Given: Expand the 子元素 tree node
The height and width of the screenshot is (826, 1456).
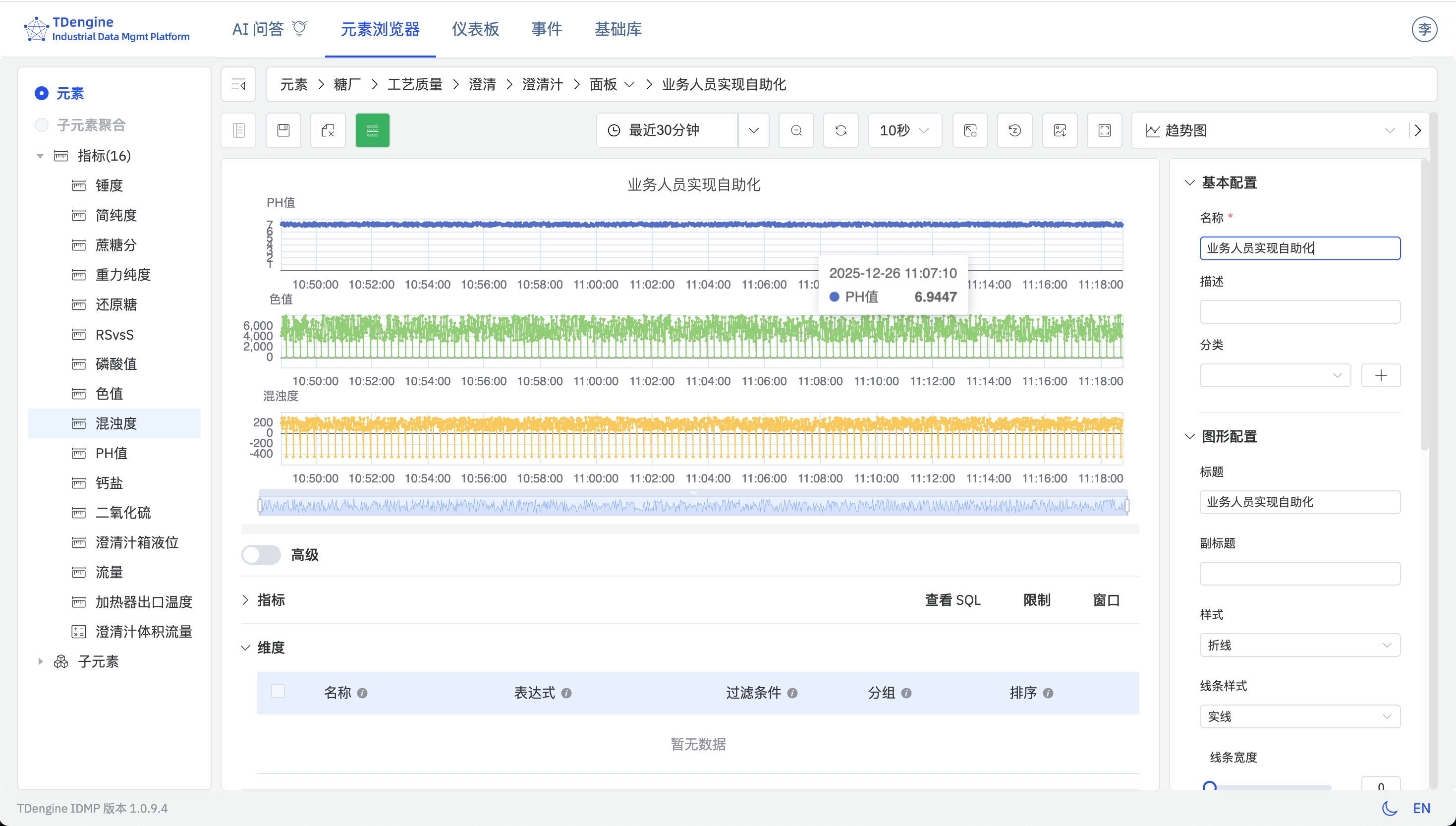Looking at the screenshot, I should [x=40, y=661].
